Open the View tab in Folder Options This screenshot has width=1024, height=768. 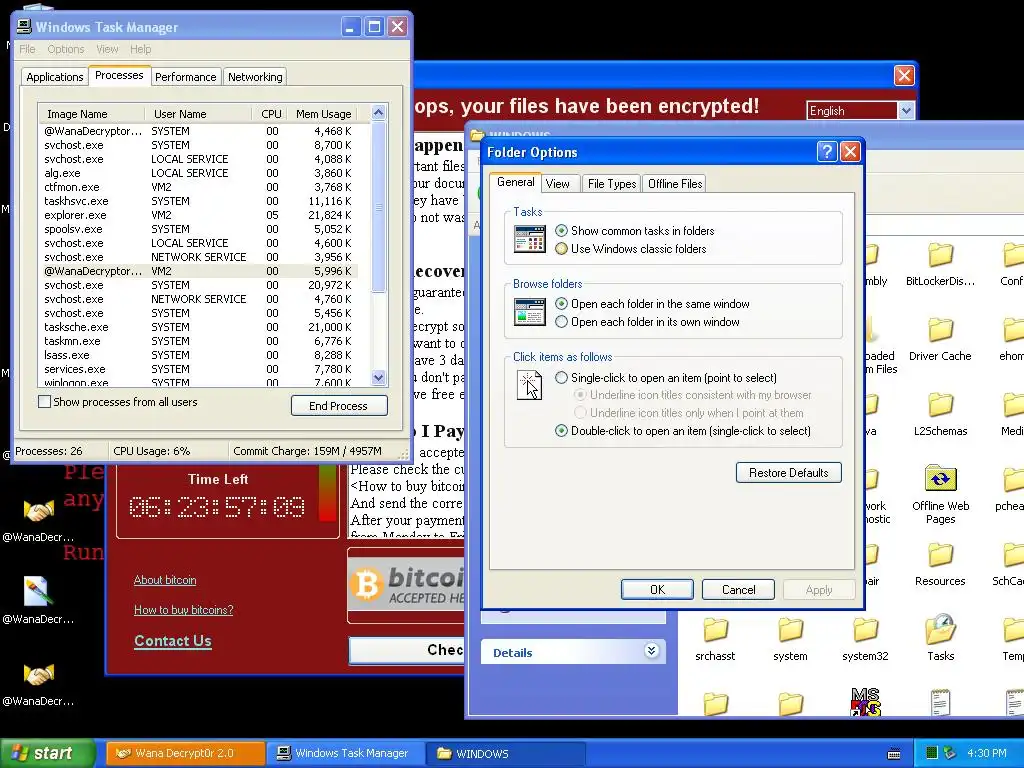[x=557, y=184]
